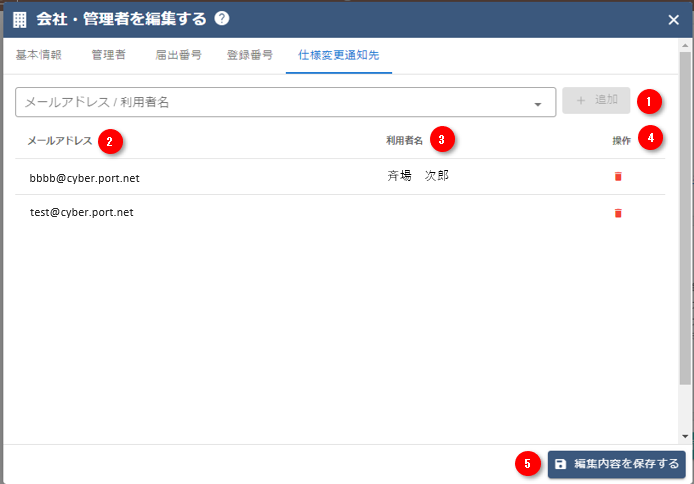Close the 会社・管理者を編集する dialog

pyautogui.click(x=673, y=19)
